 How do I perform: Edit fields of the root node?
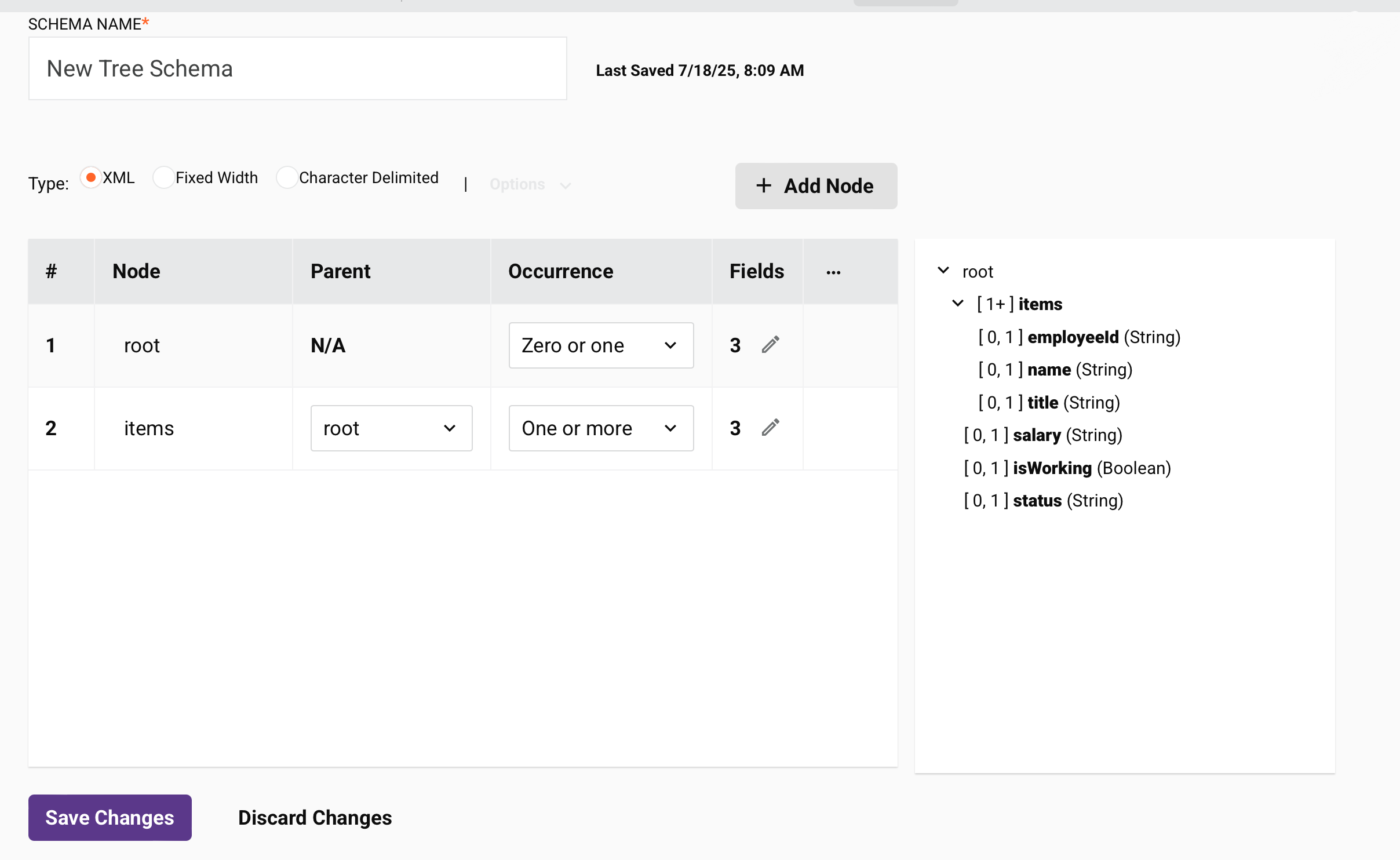[770, 345]
